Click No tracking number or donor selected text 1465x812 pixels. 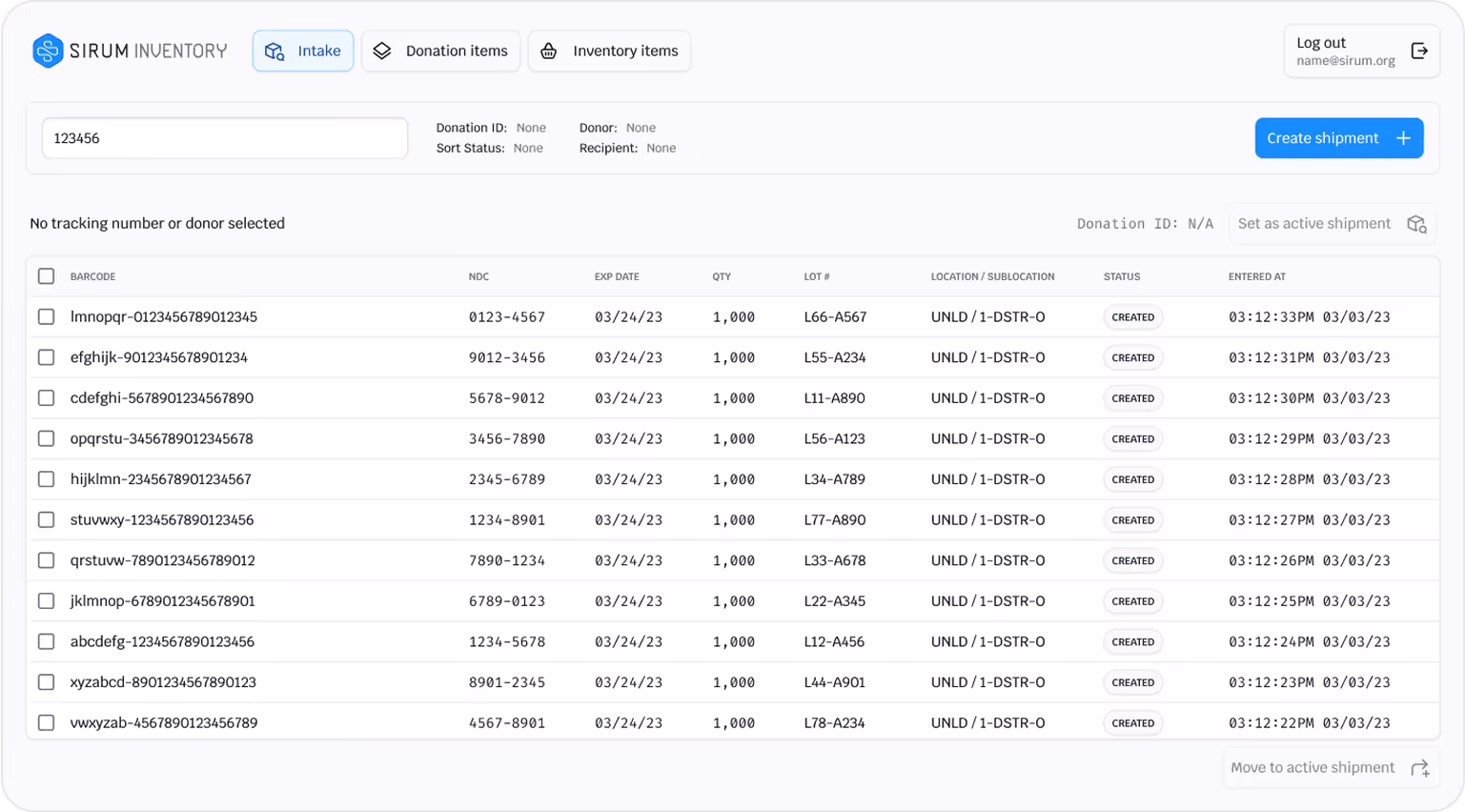tap(157, 223)
